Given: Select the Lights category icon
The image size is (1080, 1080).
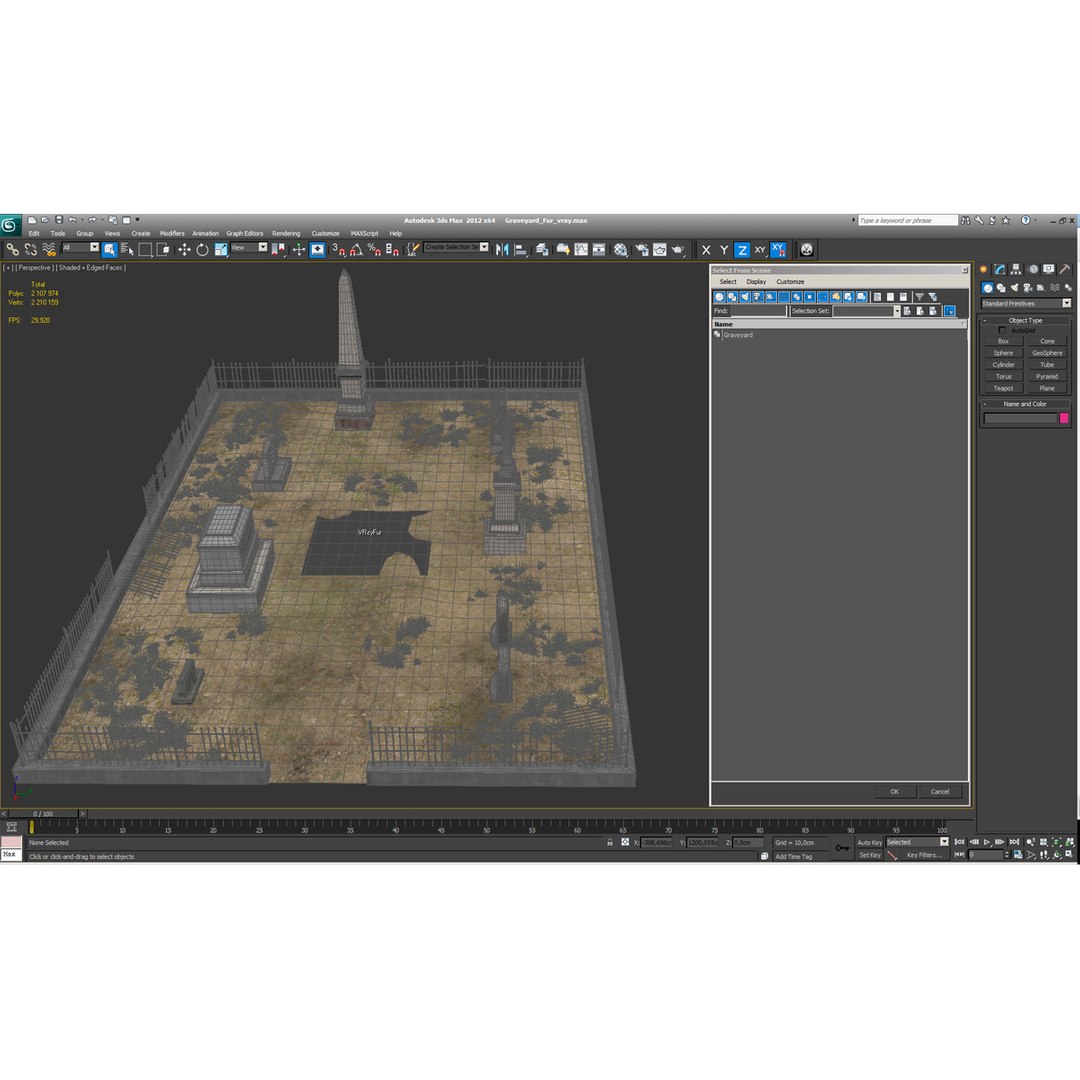Looking at the screenshot, I should click(1014, 288).
